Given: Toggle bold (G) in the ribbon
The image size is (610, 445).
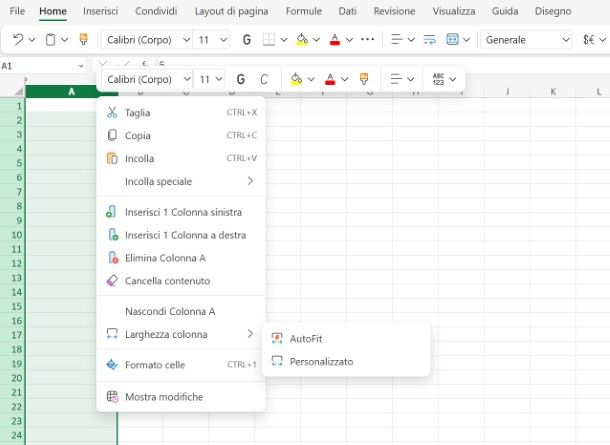Looking at the screenshot, I should [x=247, y=40].
